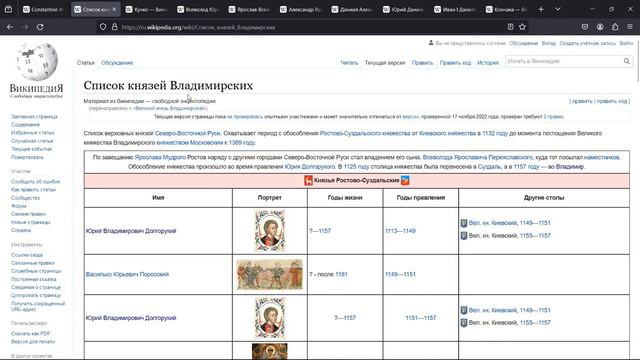Click first Юрий Долгорукий portrait thumbnail
This screenshot has height=360, width=640.
tap(270, 231)
